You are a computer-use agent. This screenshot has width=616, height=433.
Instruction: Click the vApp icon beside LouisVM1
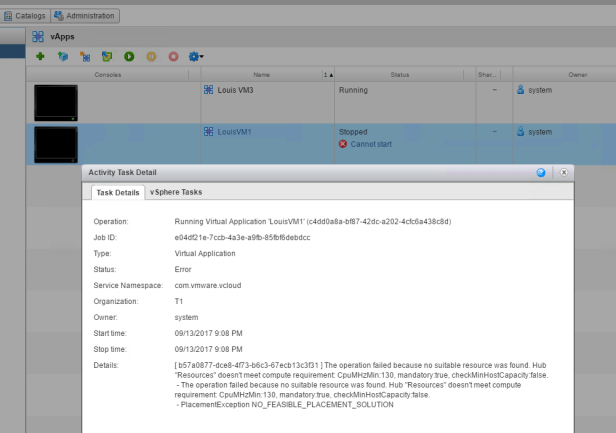209,132
